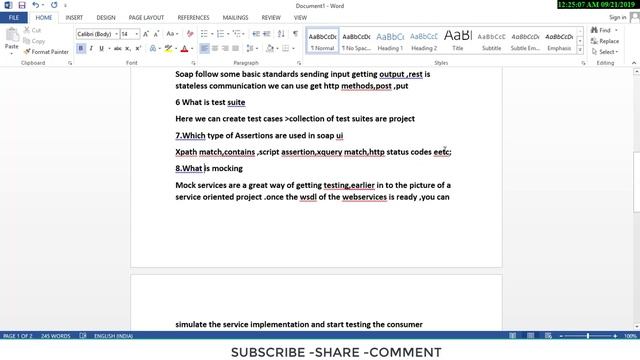The width and height of the screenshot is (640, 360).
Task: Toggle Italic formatting
Action: point(91,49)
